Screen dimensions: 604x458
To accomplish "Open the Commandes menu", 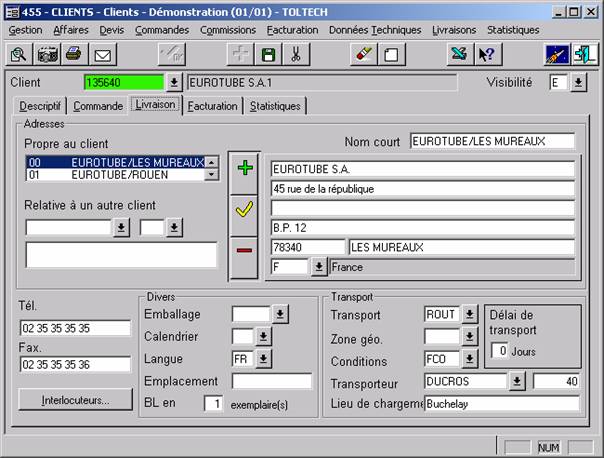I will (162, 30).
